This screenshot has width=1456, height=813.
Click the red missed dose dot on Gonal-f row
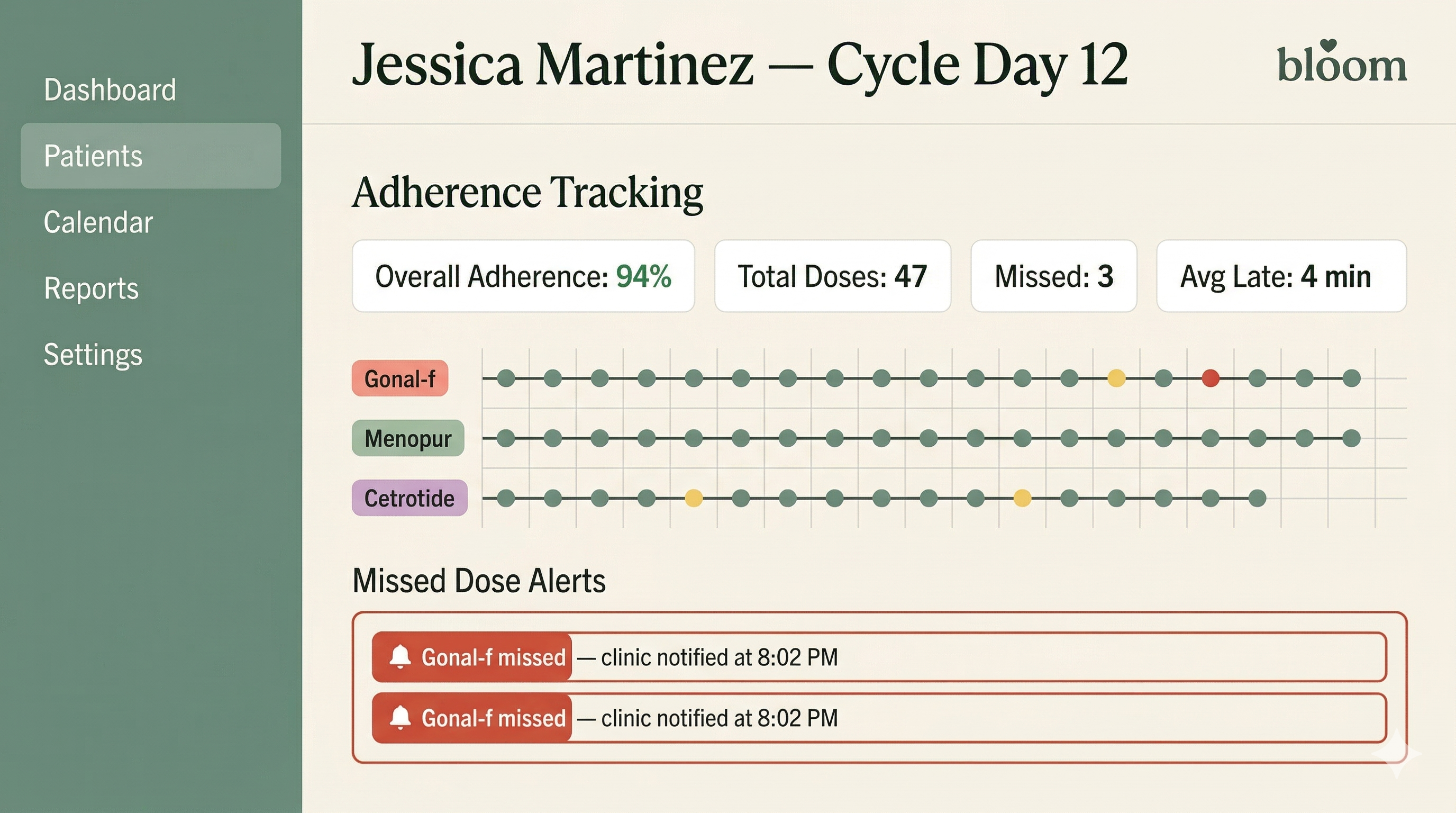[1210, 378]
